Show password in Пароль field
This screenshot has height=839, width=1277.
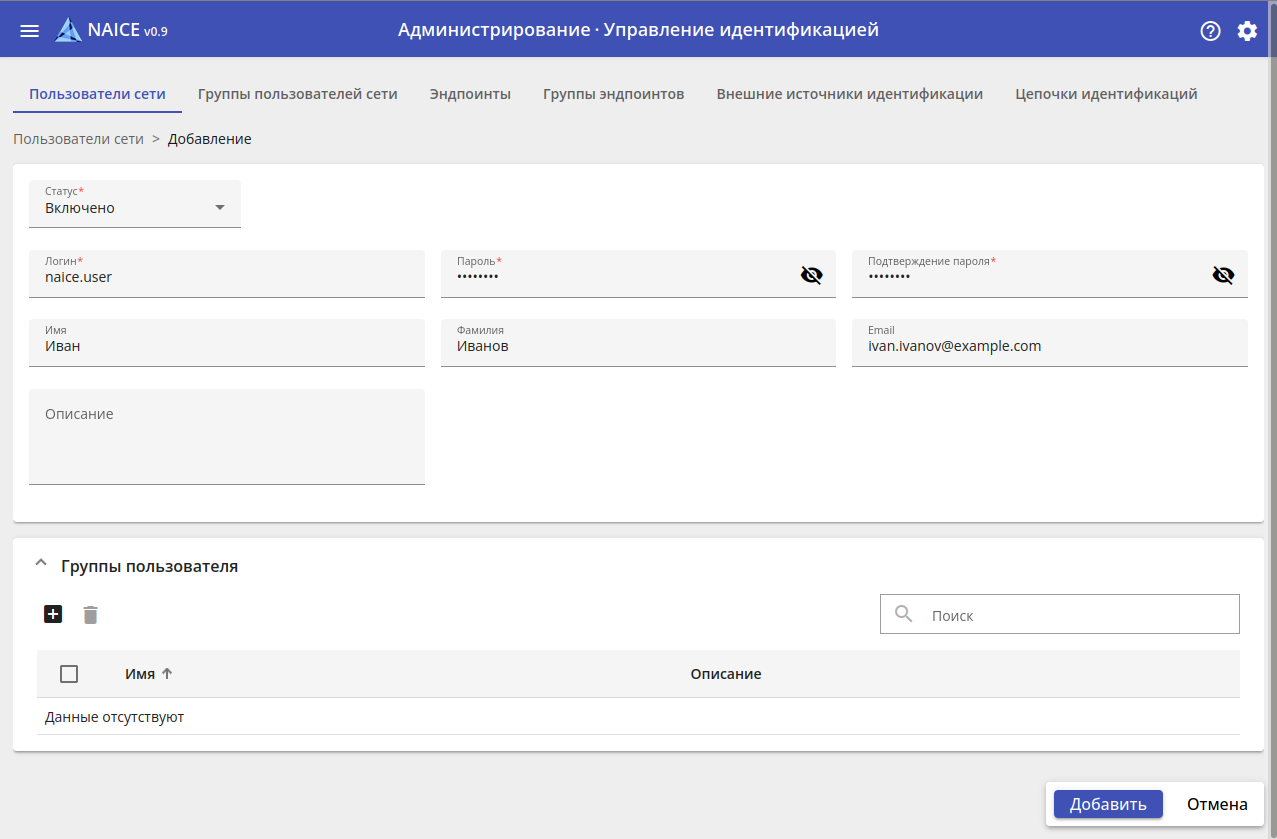[x=812, y=275]
